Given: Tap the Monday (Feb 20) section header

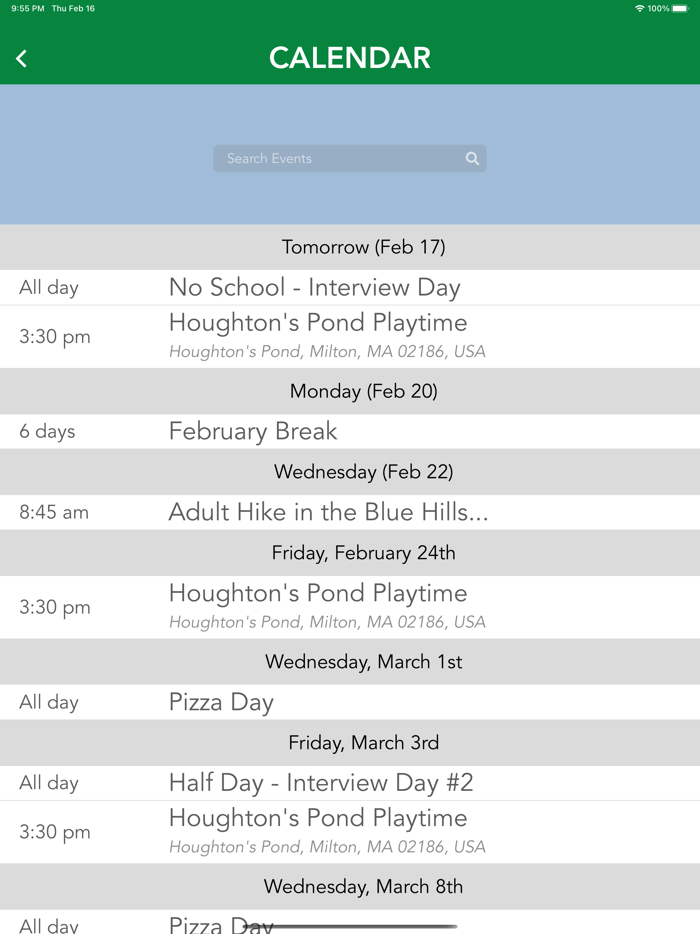Looking at the screenshot, I should (x=363, y=391).
